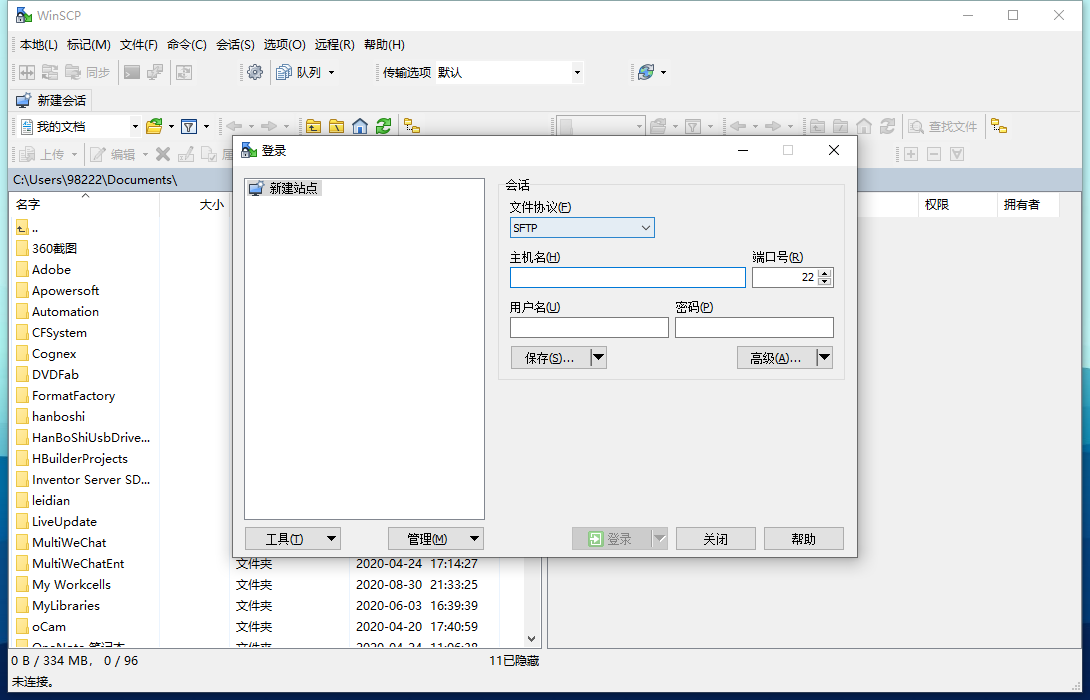Select 新建站点 in the site list
The width and height of the screenshot is (1090, 700).
(285, 188)
